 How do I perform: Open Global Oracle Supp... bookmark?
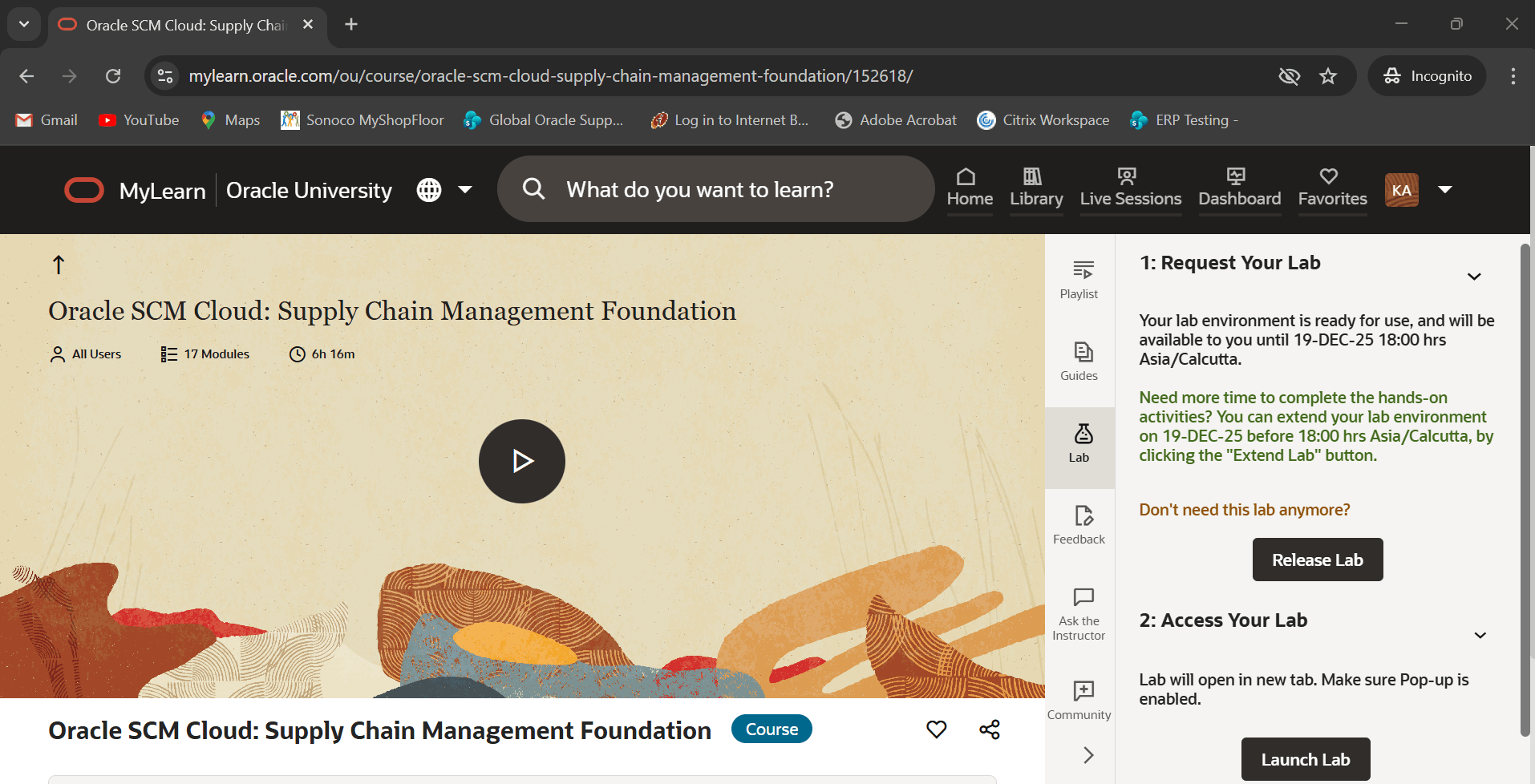(544, 120)
